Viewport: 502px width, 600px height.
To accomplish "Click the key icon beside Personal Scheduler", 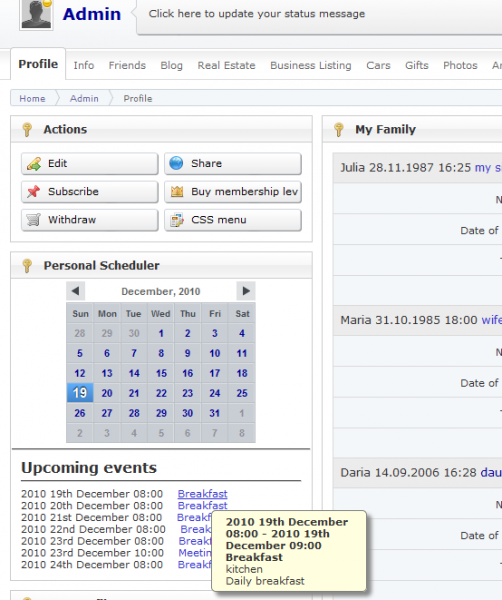I will (x=27, y=265).
